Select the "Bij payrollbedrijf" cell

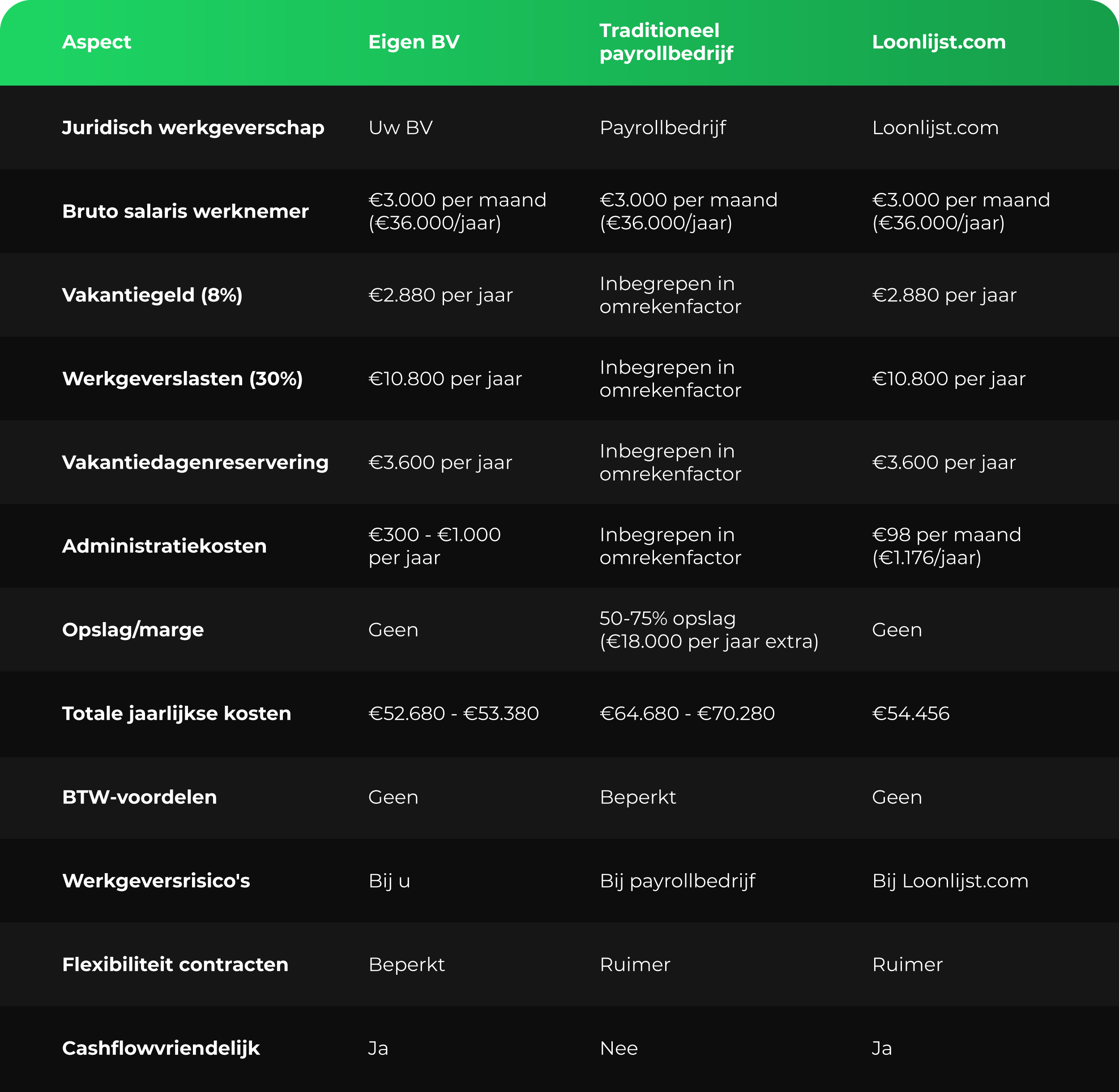coord(677,881)
